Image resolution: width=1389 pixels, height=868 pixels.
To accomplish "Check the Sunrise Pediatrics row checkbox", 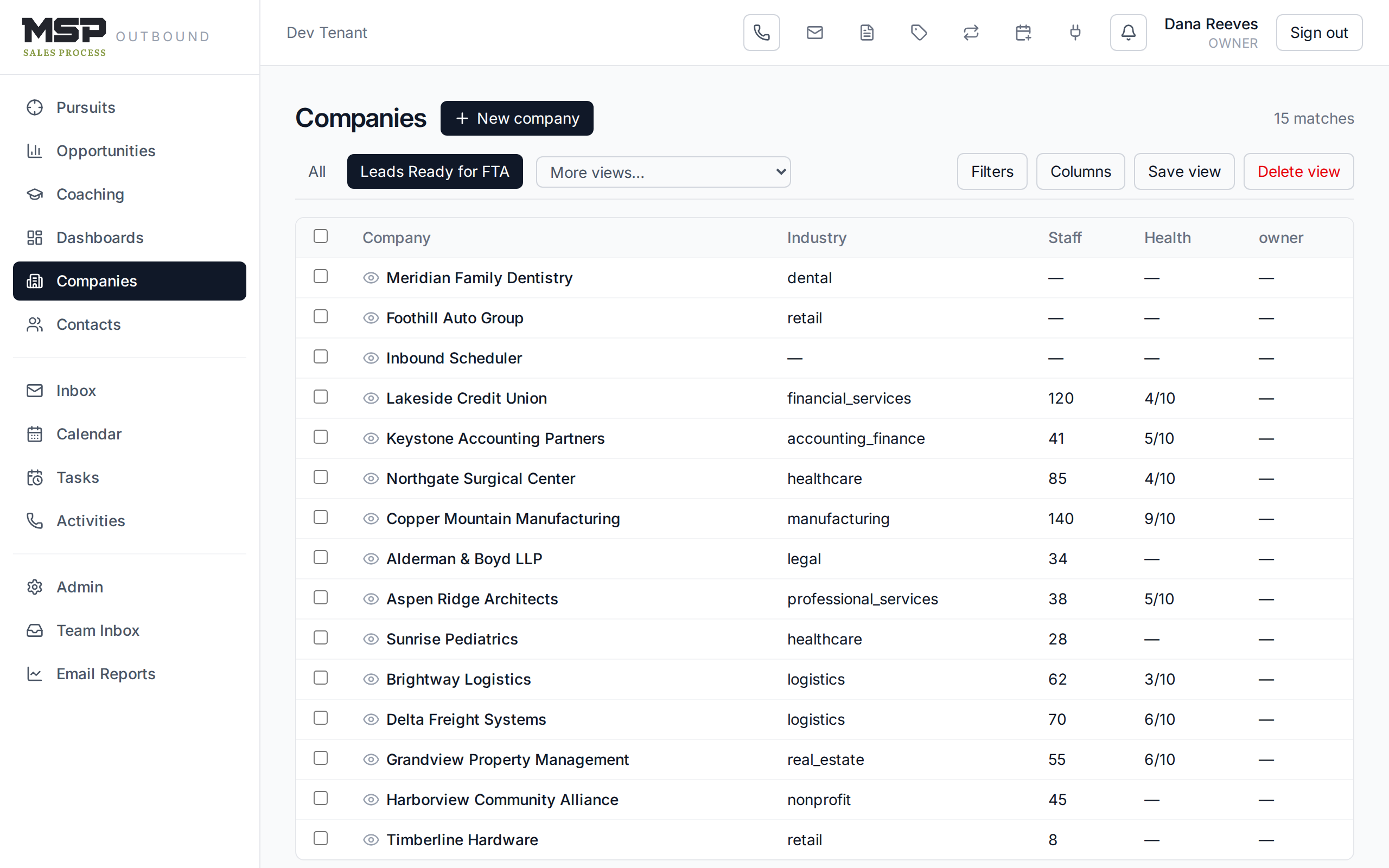I will tap(321, 639).
